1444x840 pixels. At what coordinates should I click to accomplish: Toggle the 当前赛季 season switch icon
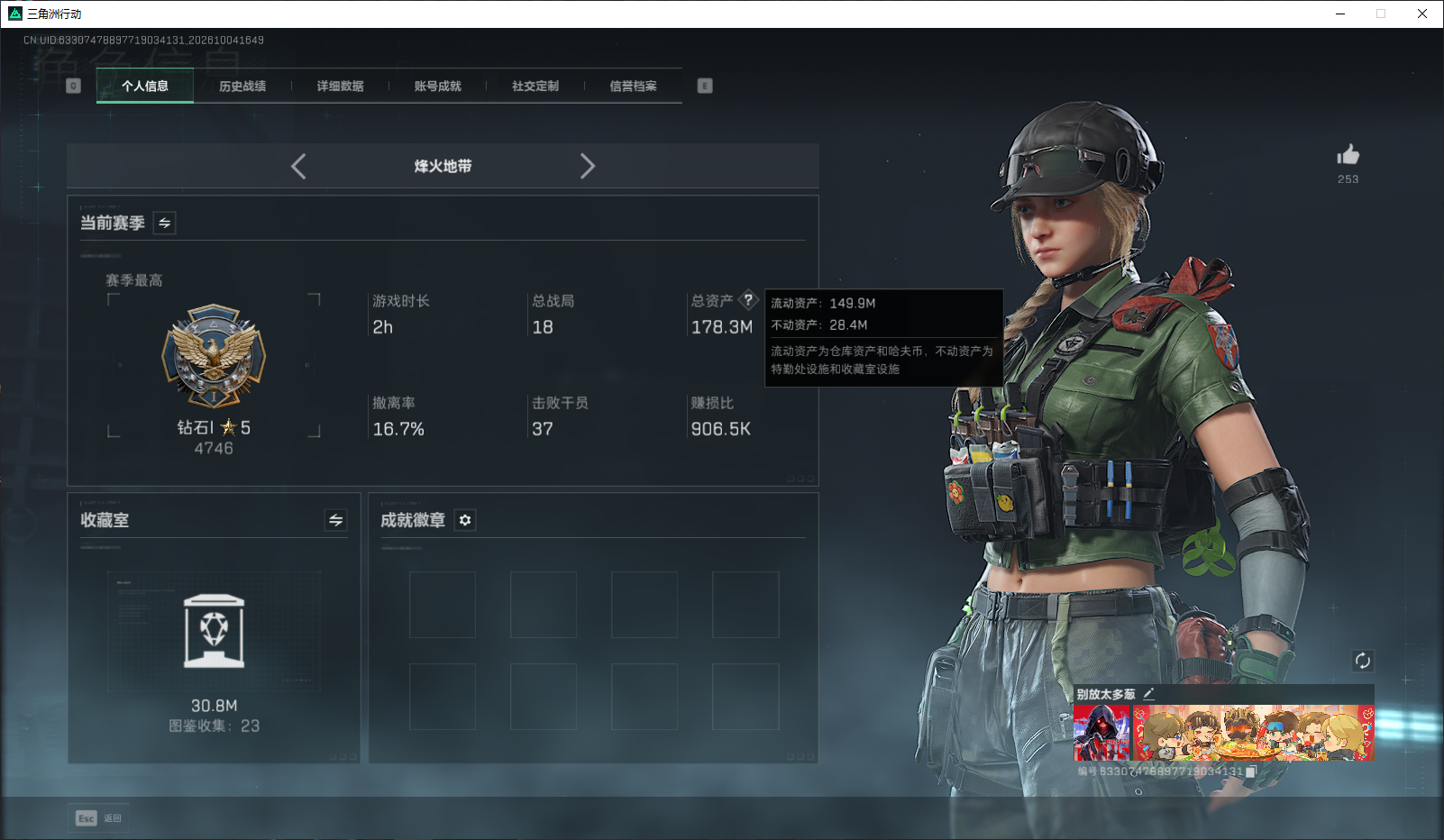165,223
